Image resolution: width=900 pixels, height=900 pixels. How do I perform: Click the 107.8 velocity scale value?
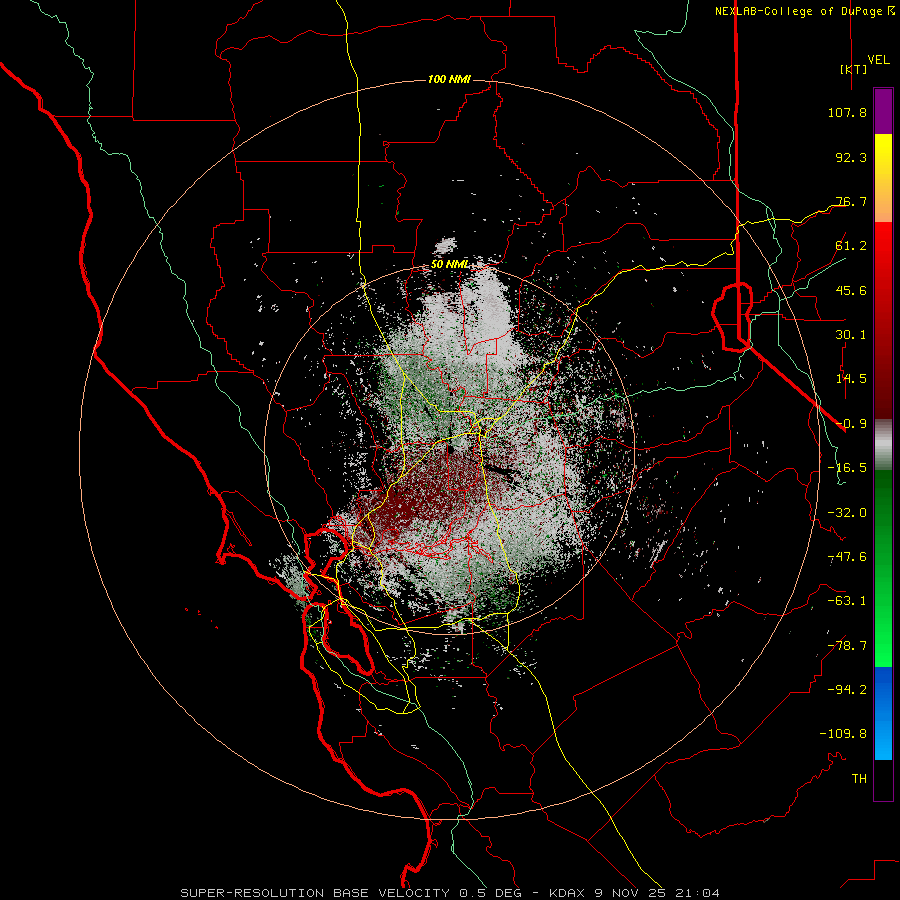(847, 112)
